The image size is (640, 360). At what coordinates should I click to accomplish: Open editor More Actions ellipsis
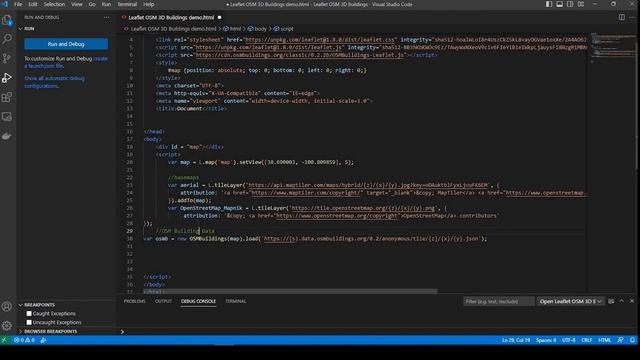click(632, 17)
